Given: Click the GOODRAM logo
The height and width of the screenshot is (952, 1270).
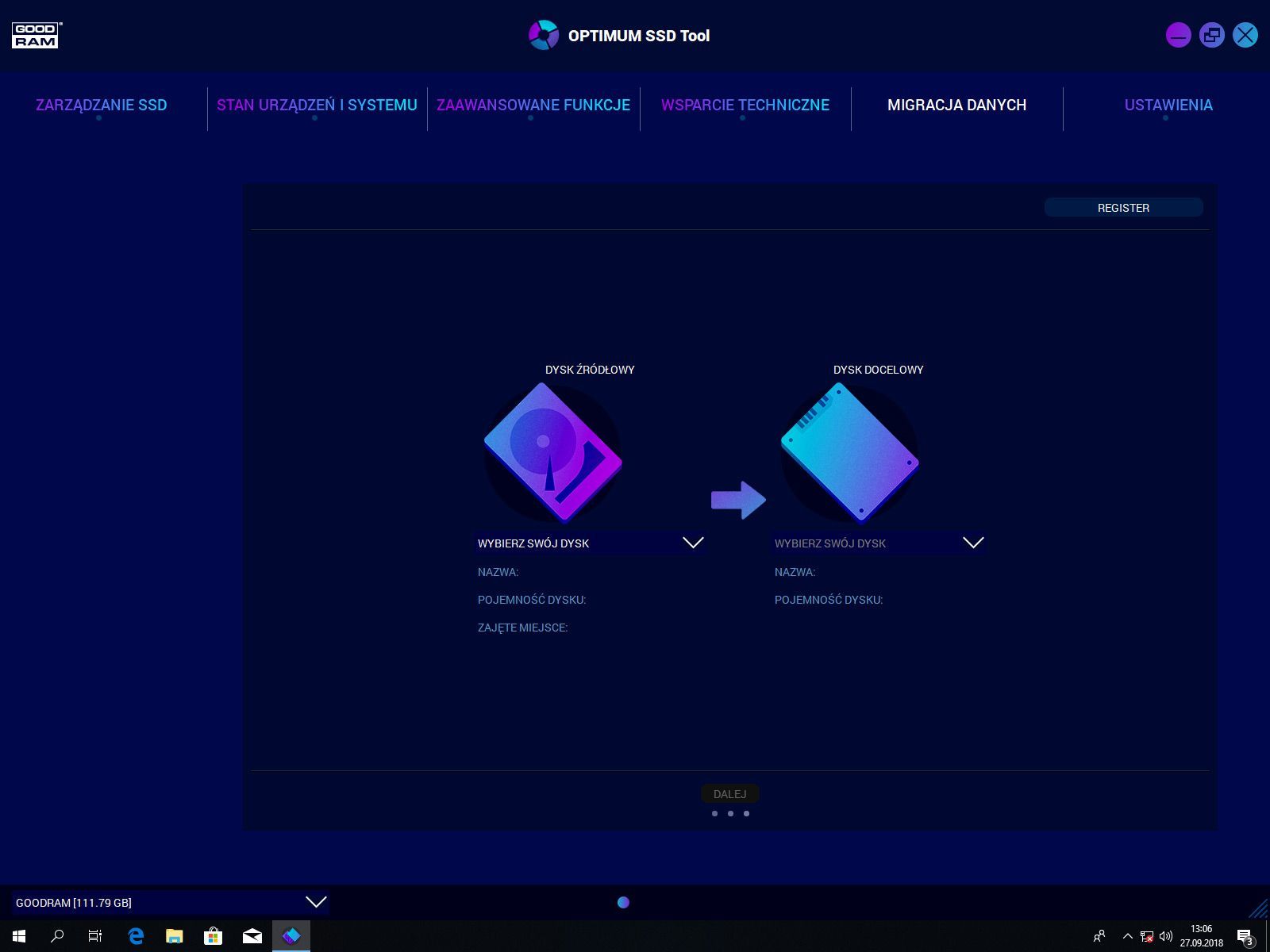Looking at the screenshot, I should point(37,35).
